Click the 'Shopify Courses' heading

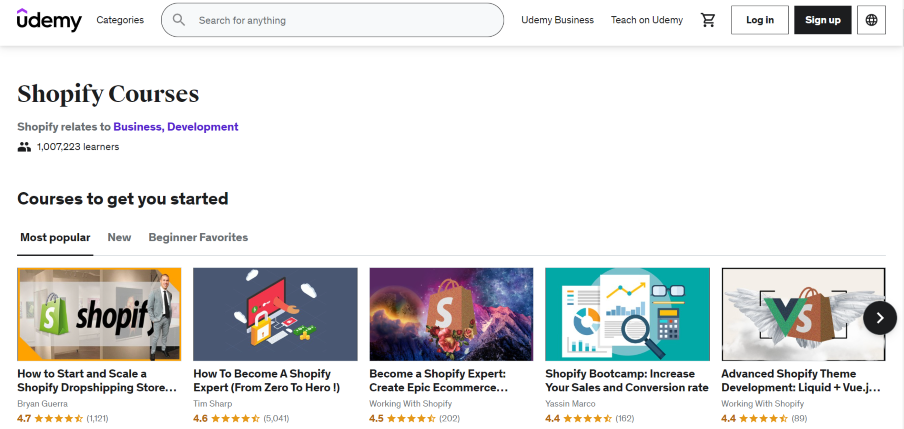click(108, 95)
